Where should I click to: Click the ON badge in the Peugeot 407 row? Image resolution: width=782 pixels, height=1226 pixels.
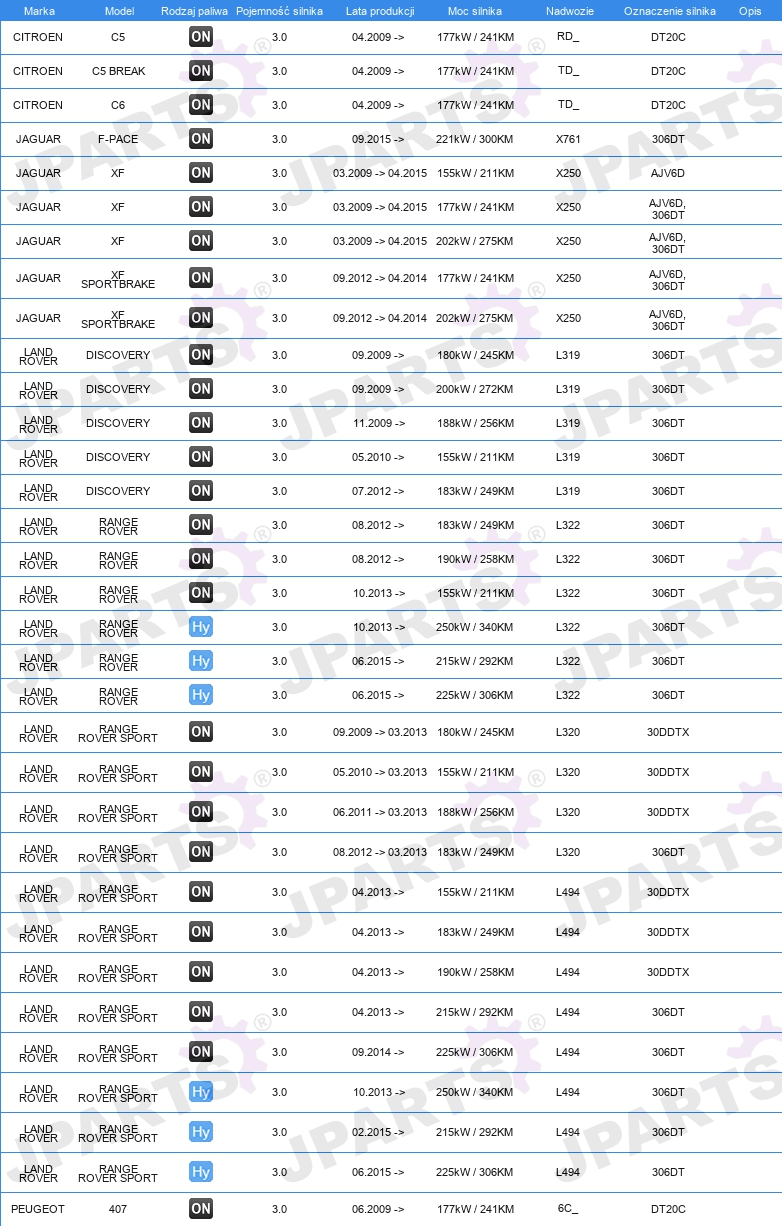pyautogui.click(x=201, y=1209)
